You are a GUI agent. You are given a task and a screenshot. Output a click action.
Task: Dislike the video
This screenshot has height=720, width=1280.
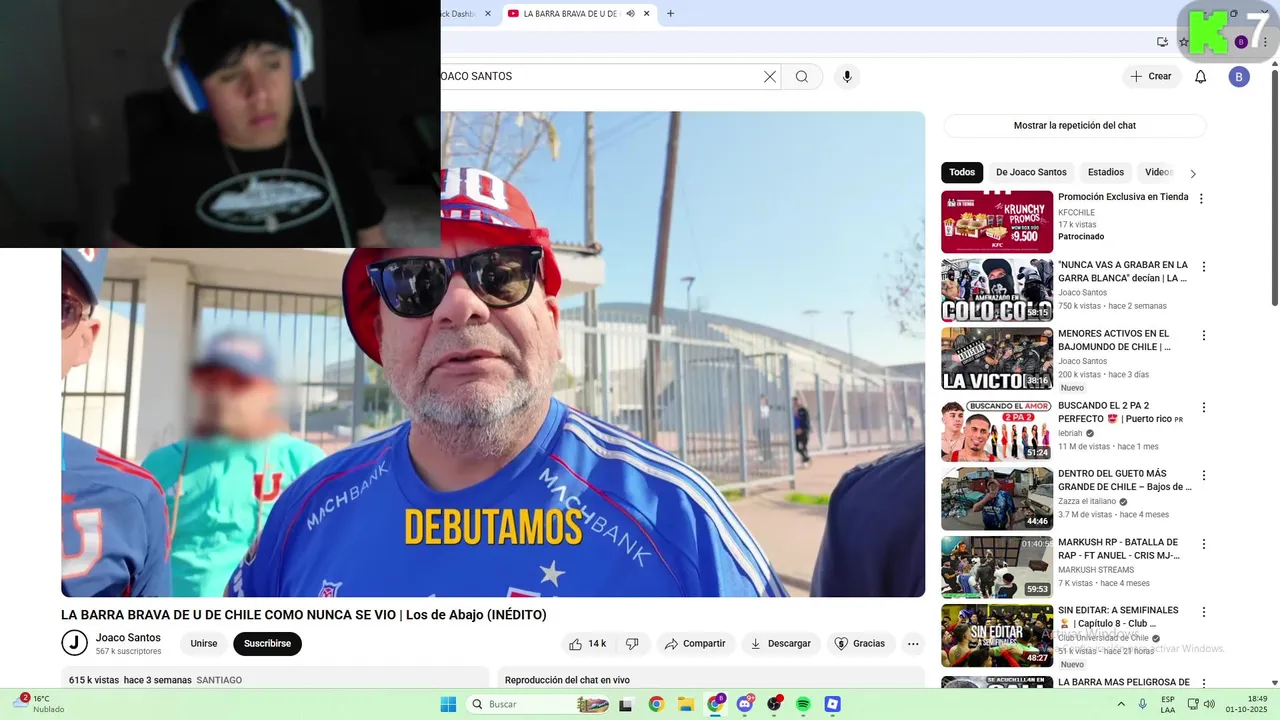click(x=632, y=644)
